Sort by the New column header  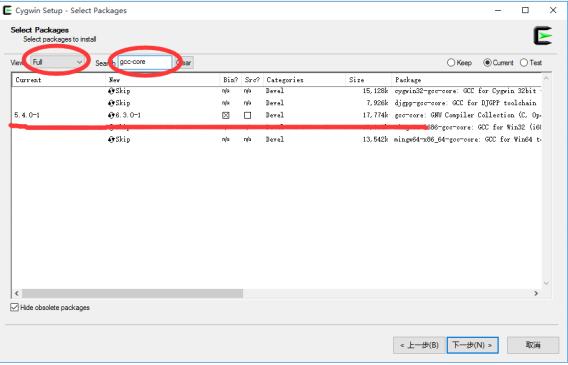coord(163,80)
